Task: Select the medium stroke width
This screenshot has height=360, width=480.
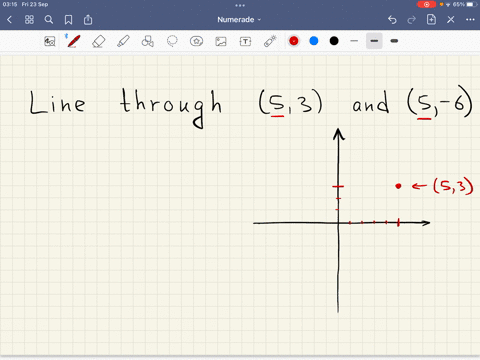Action: (x=374, y=41)
